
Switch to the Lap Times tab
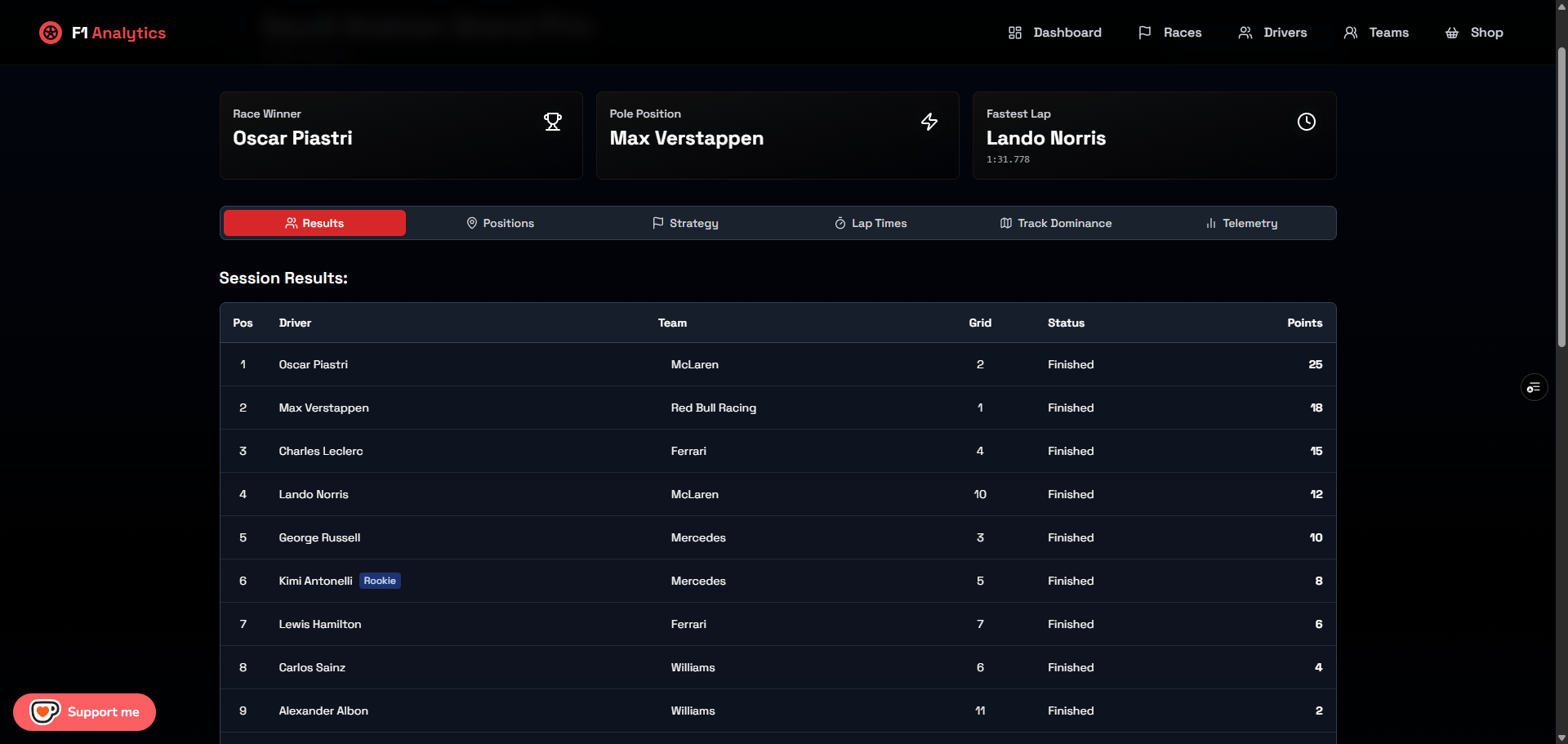tap(871, 223)
